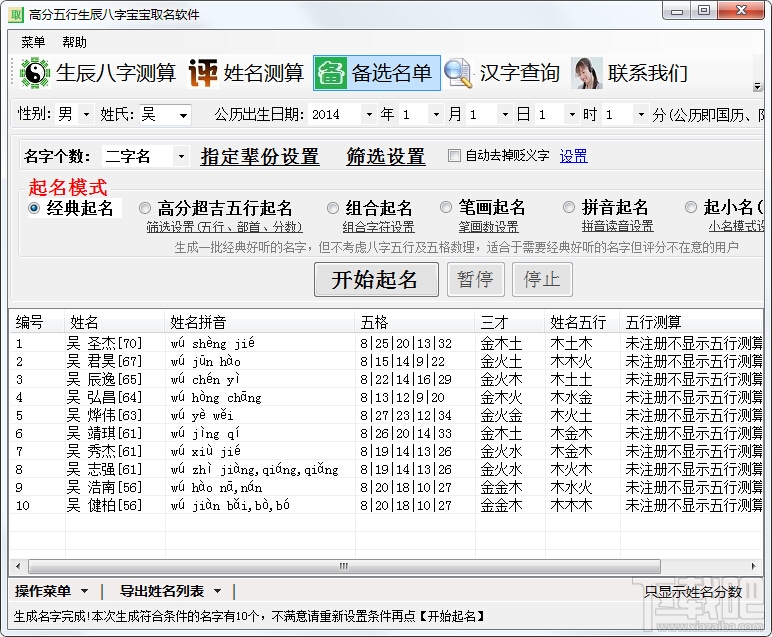
Task: Open the 名字个数 二字名 dropdown
Action: [x=181, y=157]
